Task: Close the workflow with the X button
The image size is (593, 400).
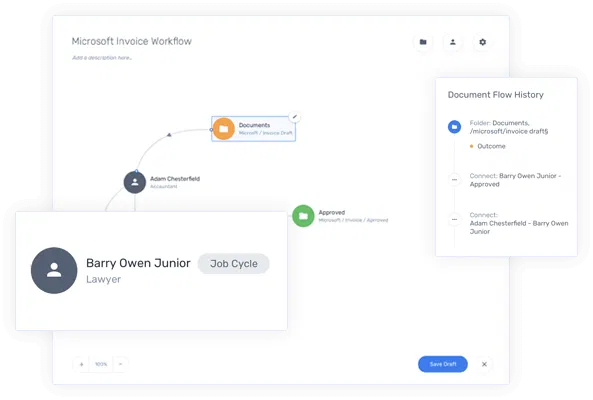Action: (x=484, y=364)
